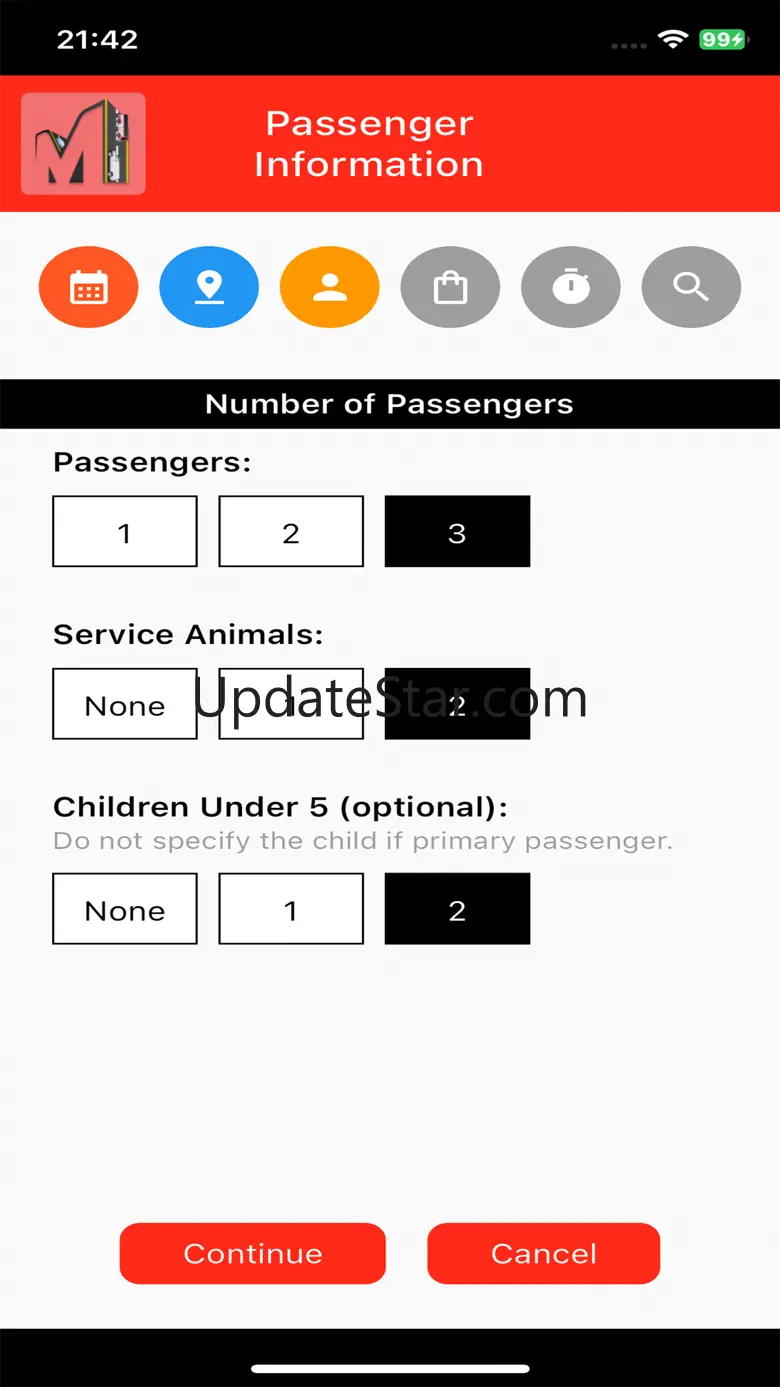
Task: Set Passengers count to 1
Action: pos(125,532)
